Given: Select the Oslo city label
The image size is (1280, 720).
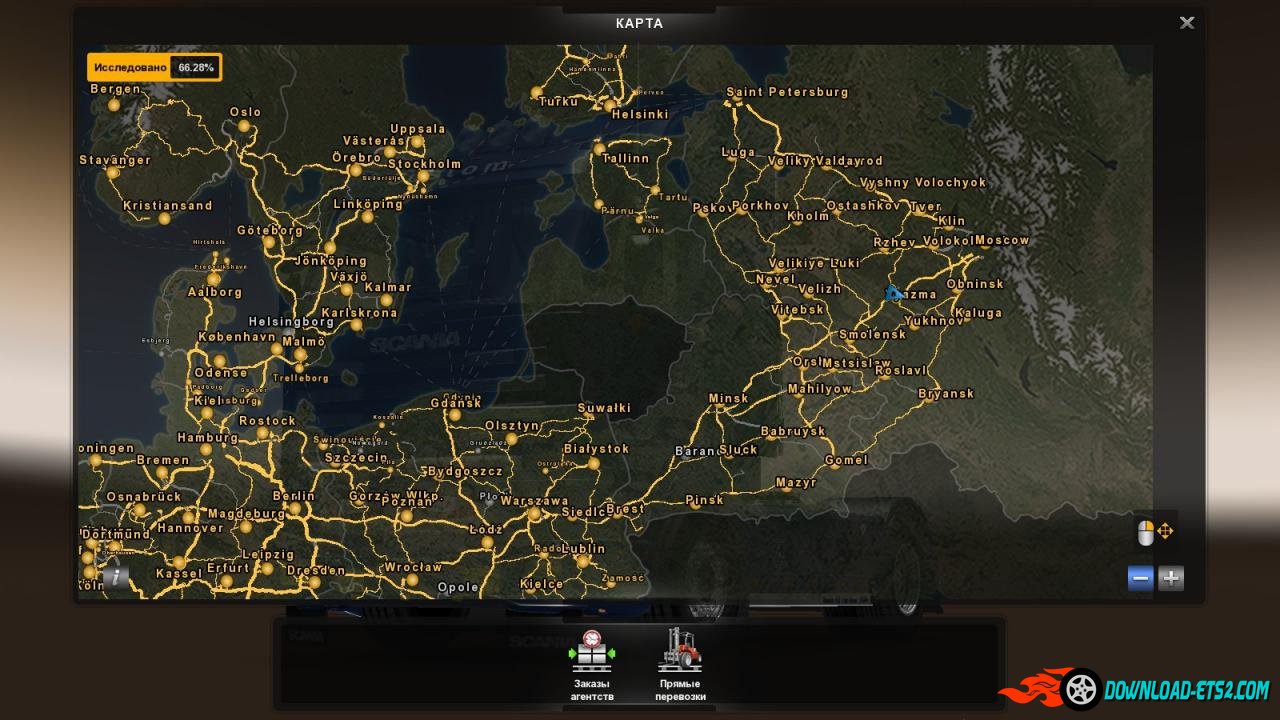Looking at the screenshot, I should (x=245, y=112).
